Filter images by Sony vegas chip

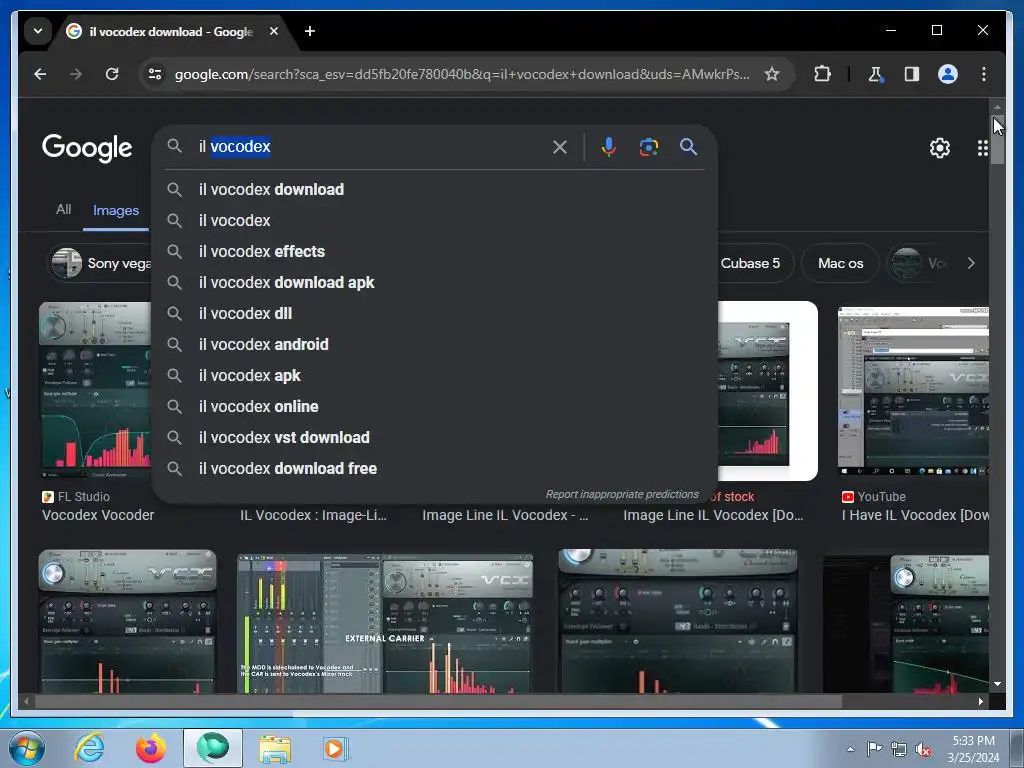pyautogui.click(x=99, y=263)
